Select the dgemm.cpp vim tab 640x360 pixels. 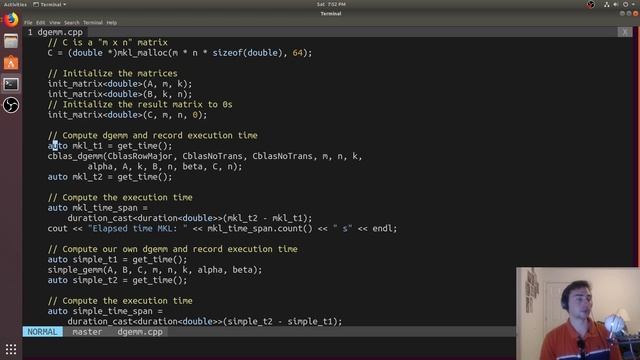coord(55,32)
